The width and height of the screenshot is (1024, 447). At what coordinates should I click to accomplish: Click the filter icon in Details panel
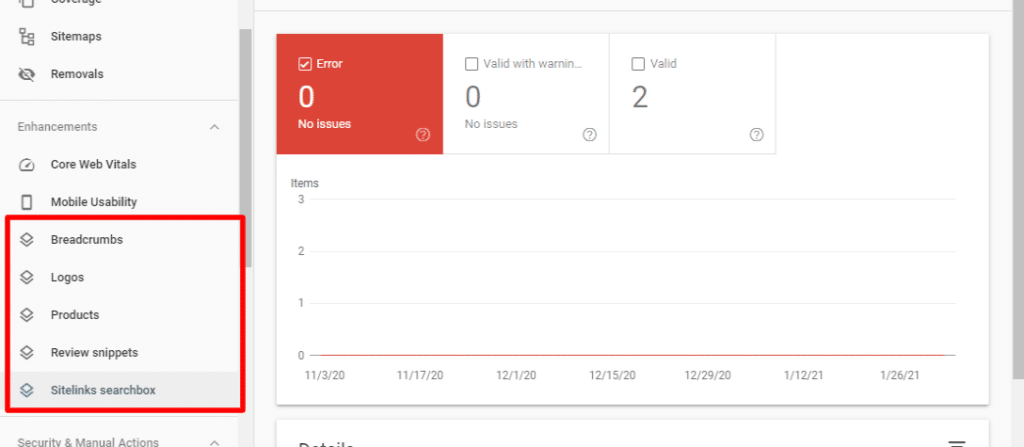(x=957, y=444)
